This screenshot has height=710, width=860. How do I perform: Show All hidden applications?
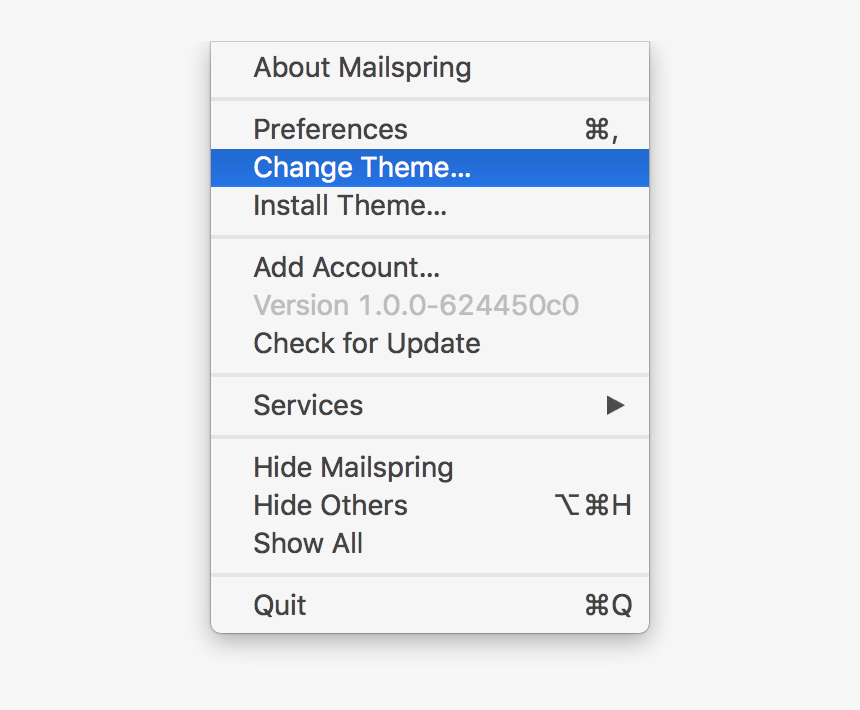tap(308, 543)
